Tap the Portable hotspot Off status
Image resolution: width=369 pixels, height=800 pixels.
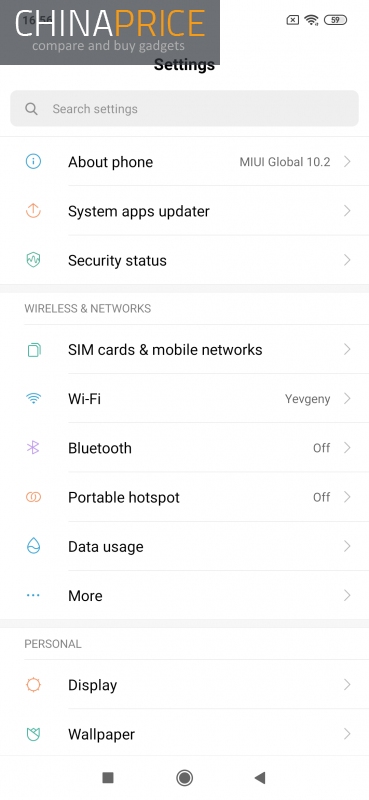tap(322, 497)
